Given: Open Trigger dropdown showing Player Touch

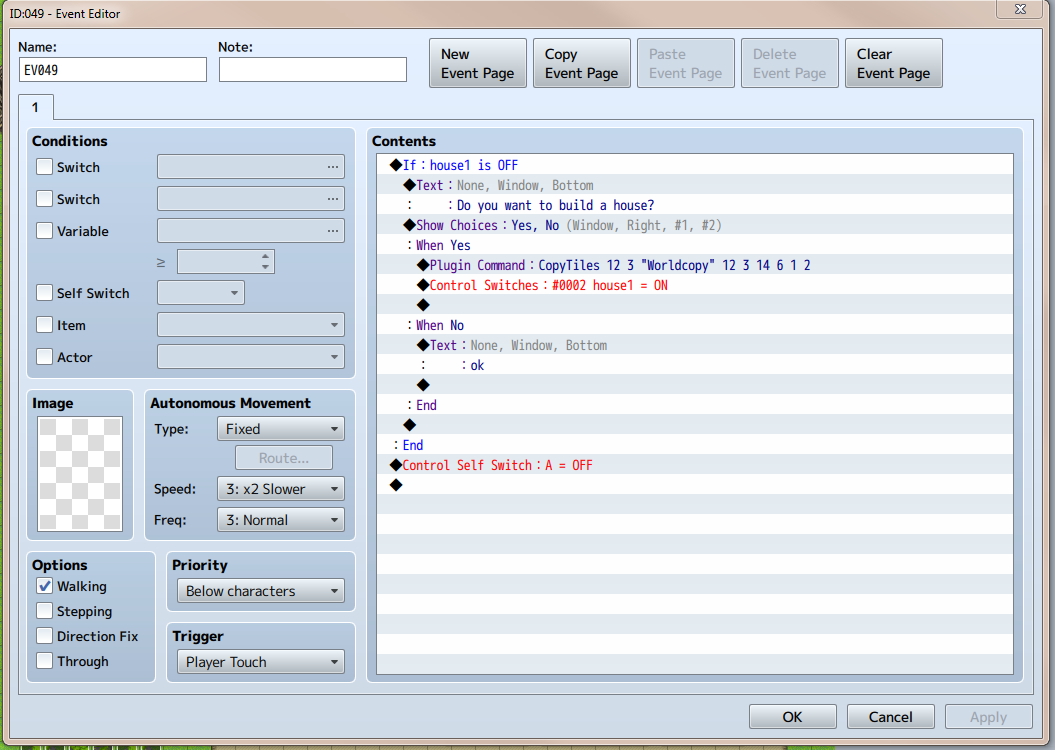Looking at the screenshot, I should (x=261, y=662).
